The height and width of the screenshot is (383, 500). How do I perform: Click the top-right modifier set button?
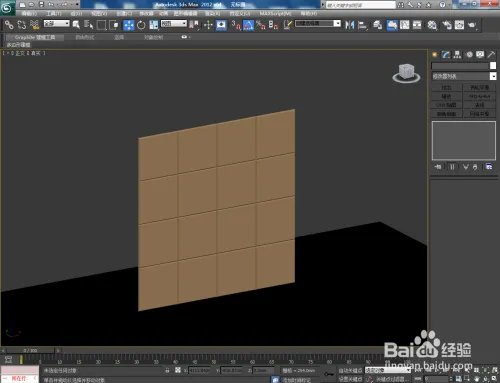[x=480, y=87]
